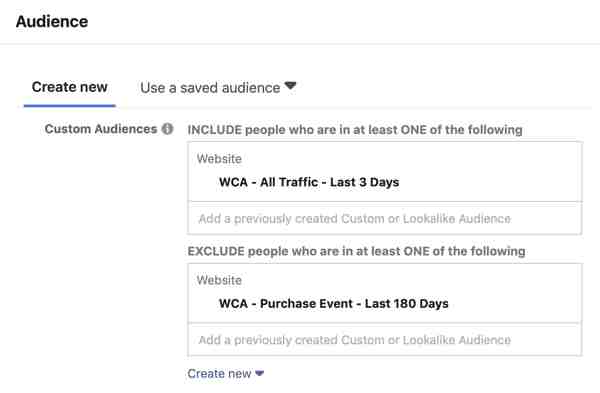This screenshot has height=393, width=600.
Task: Click the INCLUDE section audience search field
Action: click(385, 219)
